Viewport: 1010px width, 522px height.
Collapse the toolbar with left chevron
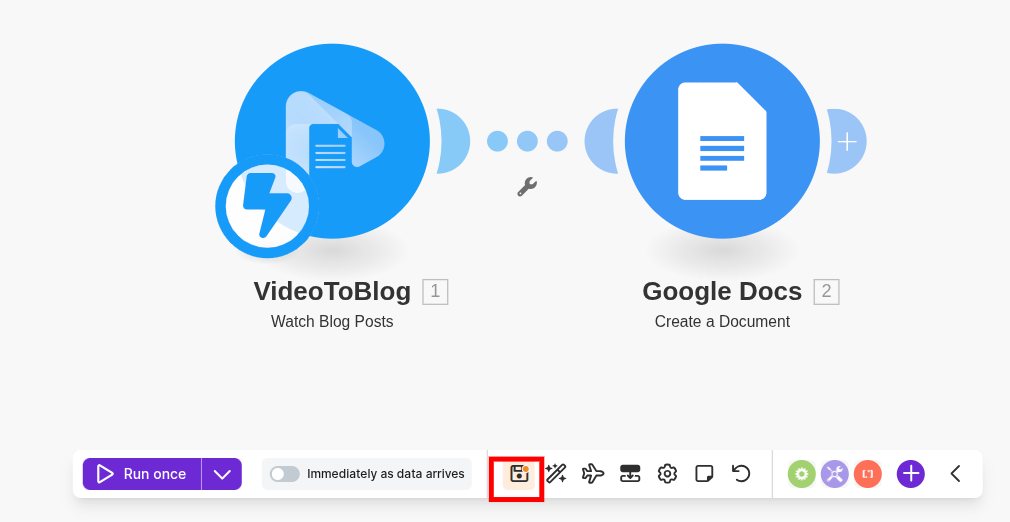click(x=956, y=474)
